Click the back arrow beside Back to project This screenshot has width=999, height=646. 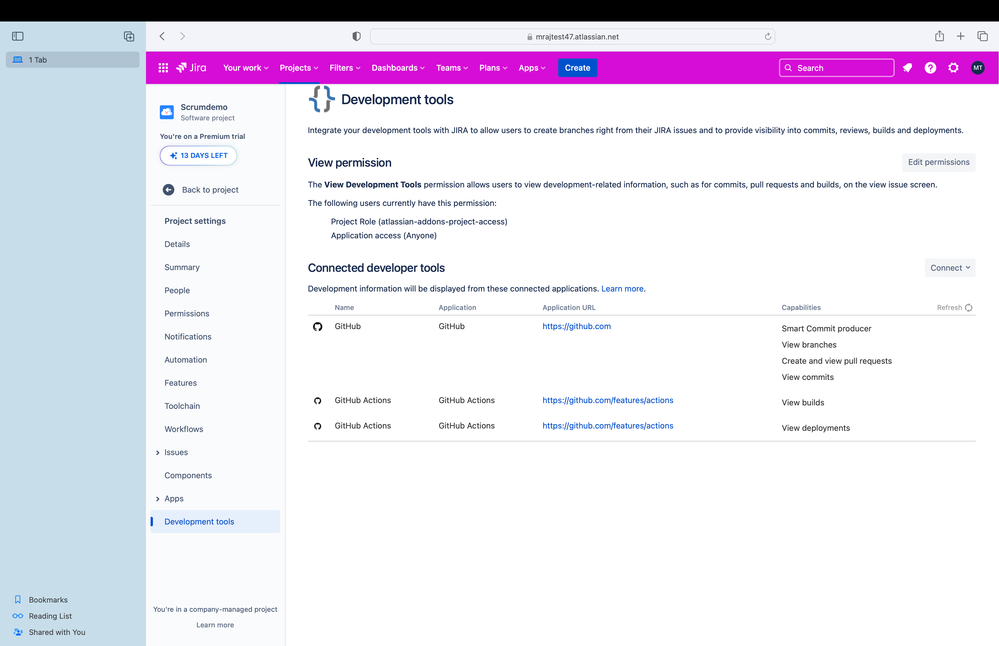pos(168,190)
